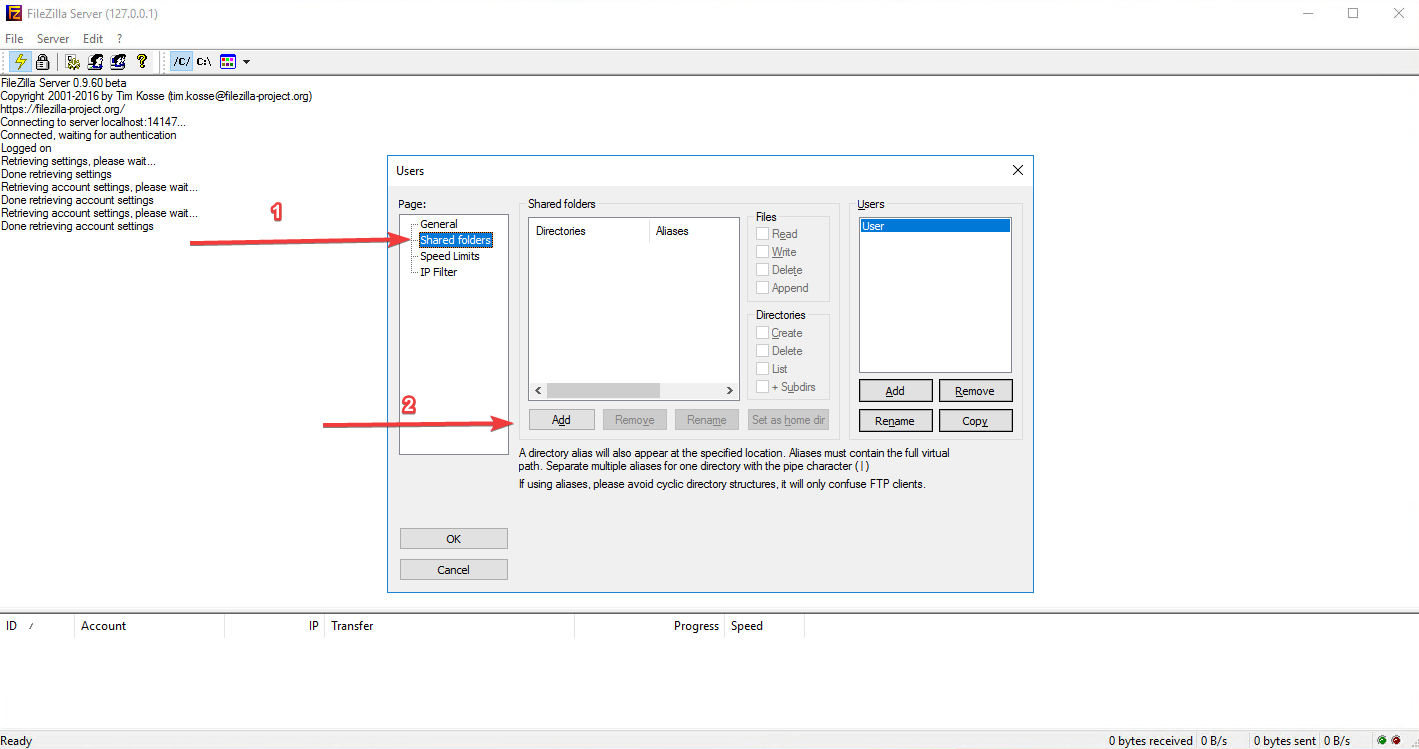Click the IP column header
Image resolution: width=1419 pixels, height=749 pixels.
point(274,626)
